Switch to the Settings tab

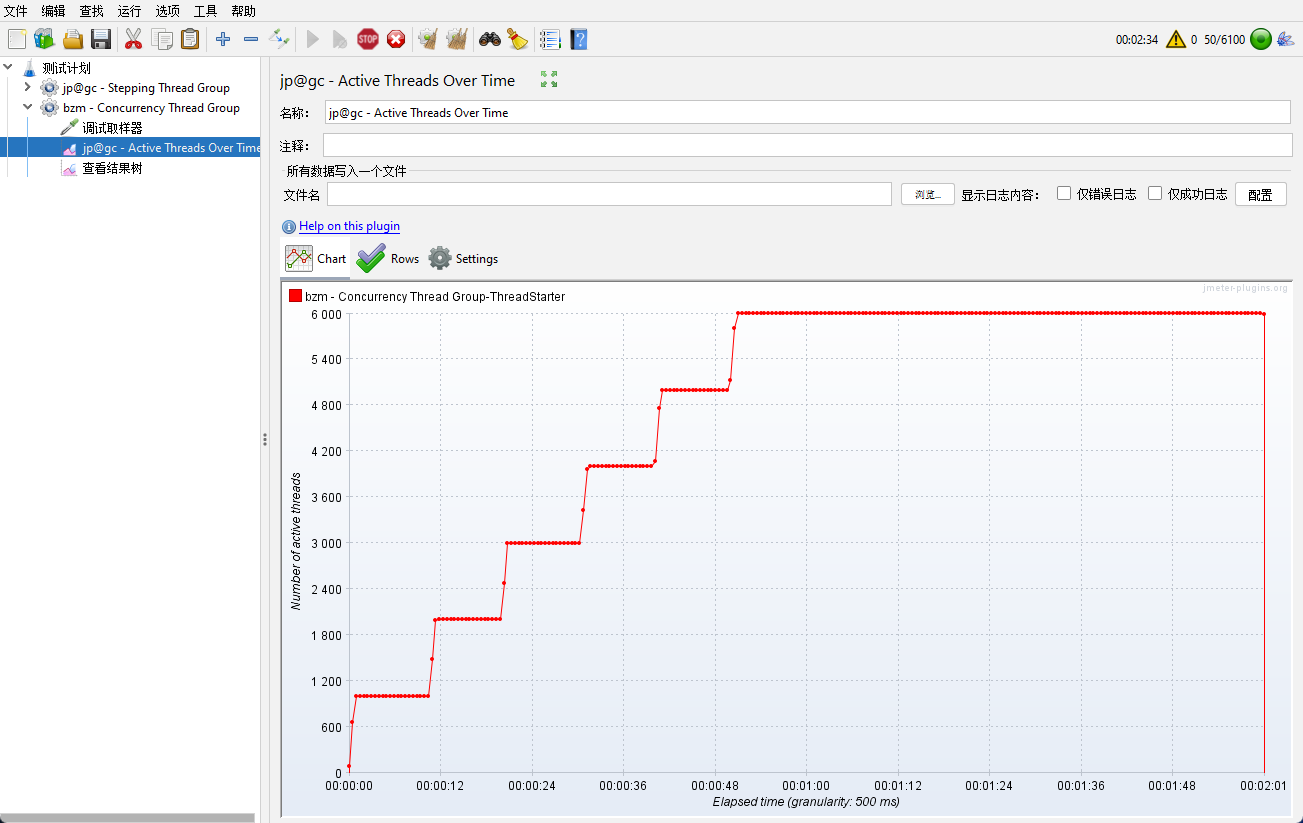click(463, 259)
